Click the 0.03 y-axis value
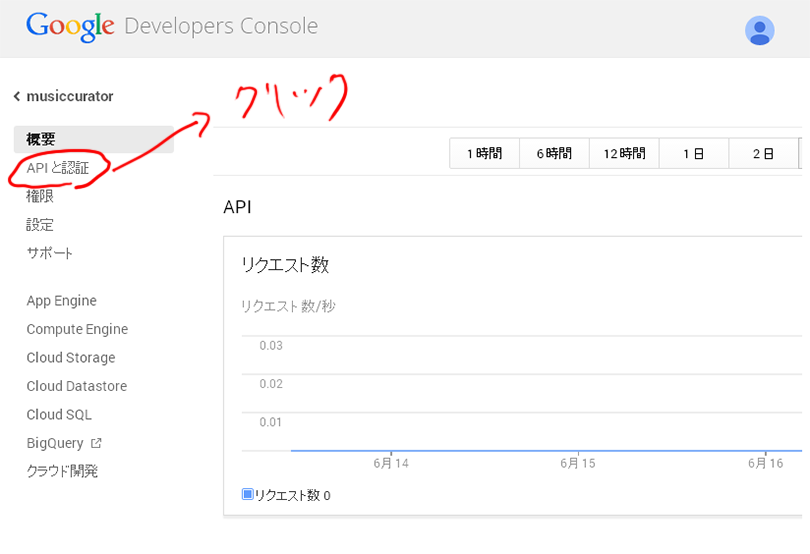The image size is (810, 554). (271, 346)
